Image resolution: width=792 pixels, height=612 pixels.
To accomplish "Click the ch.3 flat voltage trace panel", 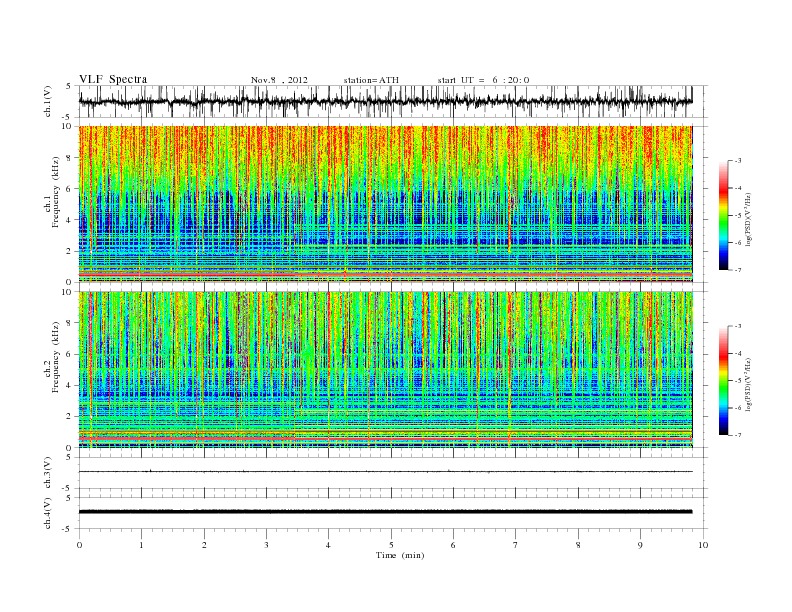I will (x=393, y=473).
